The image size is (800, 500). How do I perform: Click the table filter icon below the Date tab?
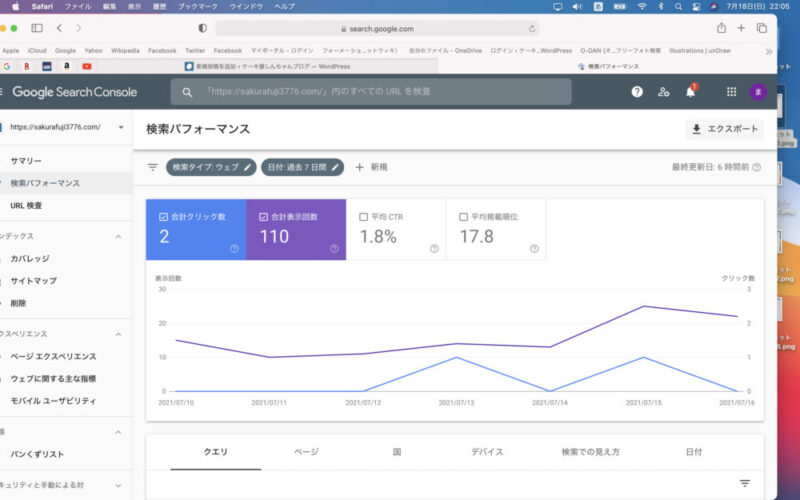[744, 483]
